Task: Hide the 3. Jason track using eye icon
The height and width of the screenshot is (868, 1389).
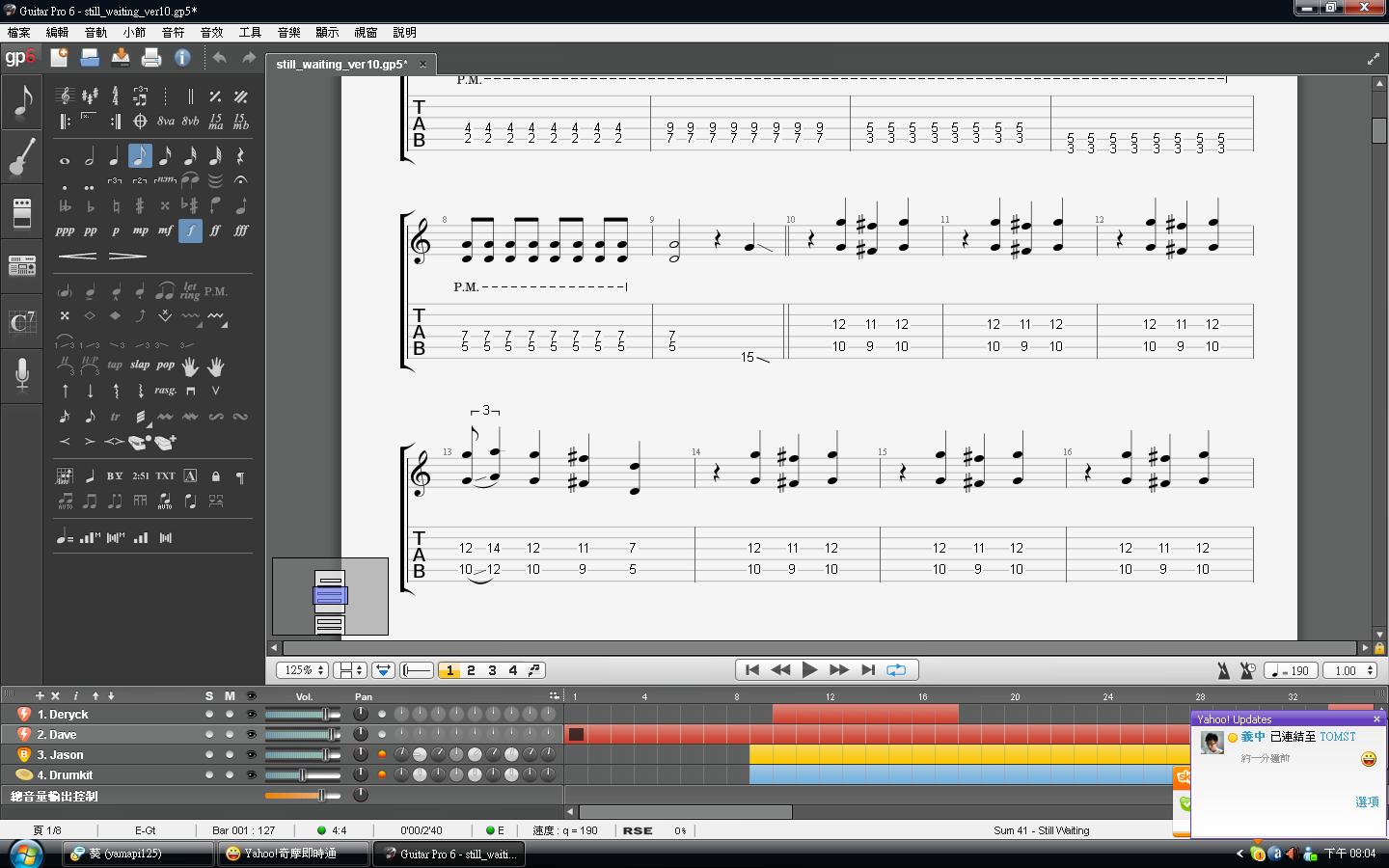Action: (x=252, y=755)
